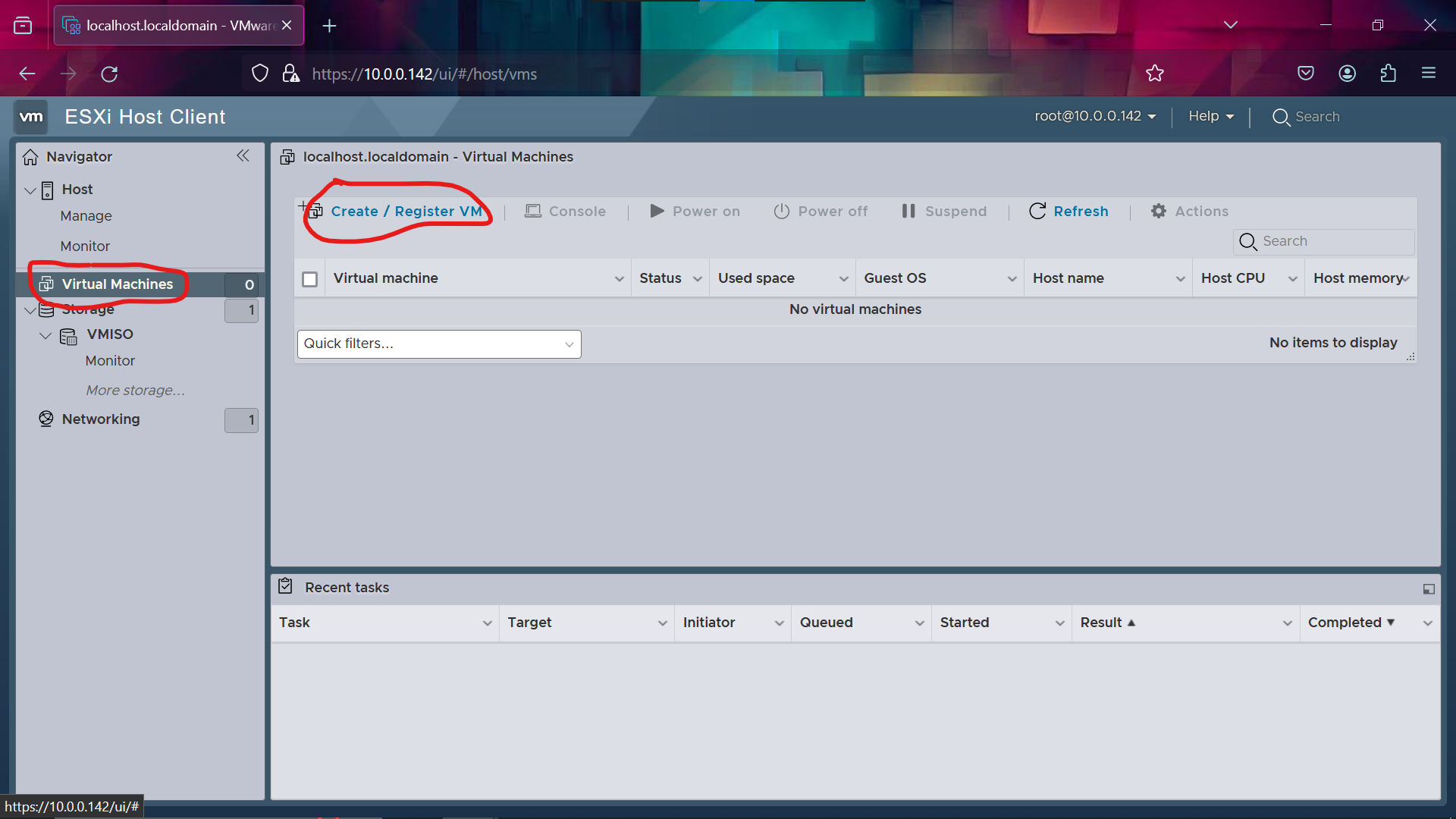Expand the Storage tree item
Image resolution: width=1456 pixels, height=819 pixels.
coord(30,308)
